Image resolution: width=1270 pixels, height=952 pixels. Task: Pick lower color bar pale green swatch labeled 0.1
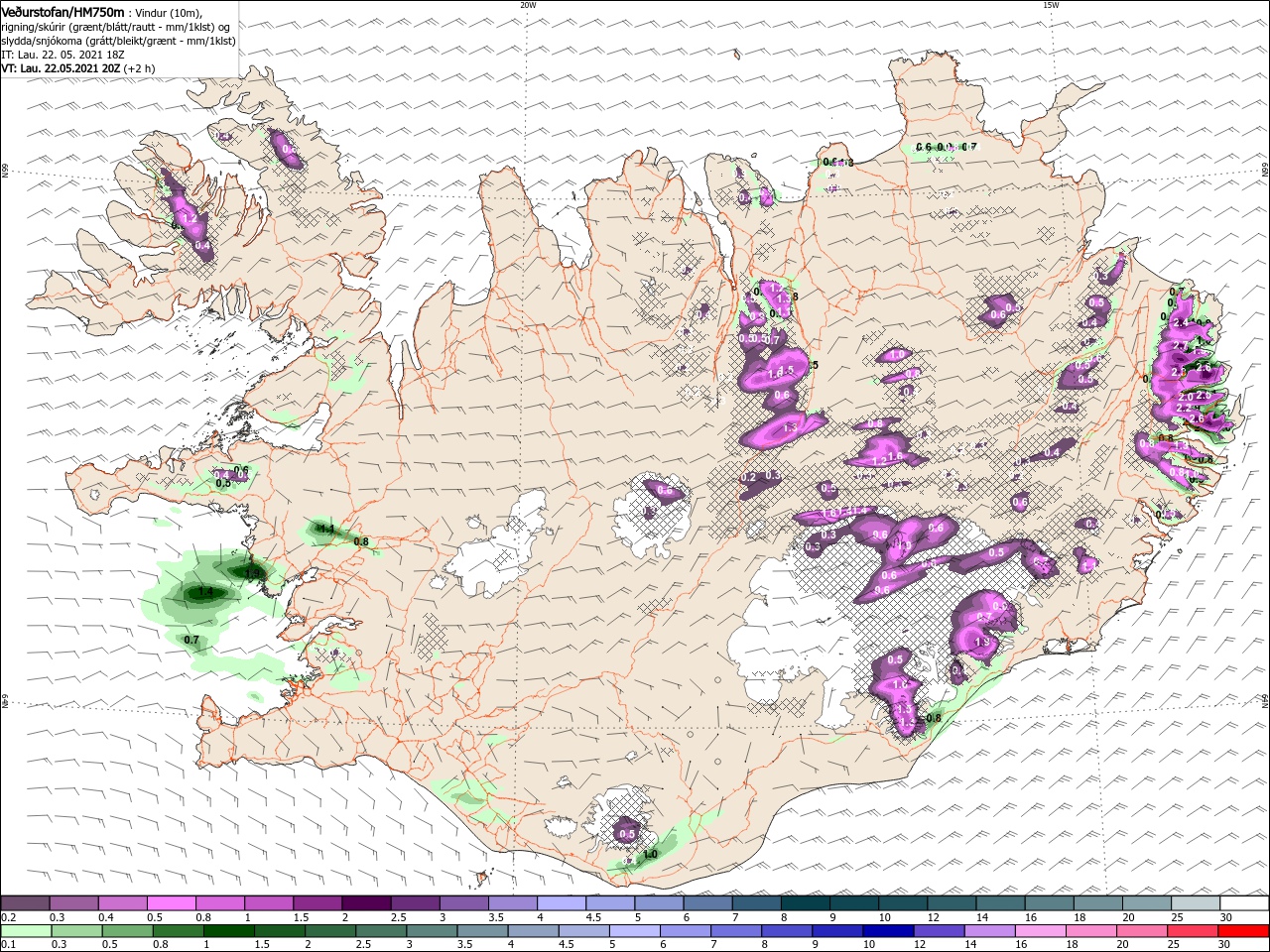click(27, 932)
